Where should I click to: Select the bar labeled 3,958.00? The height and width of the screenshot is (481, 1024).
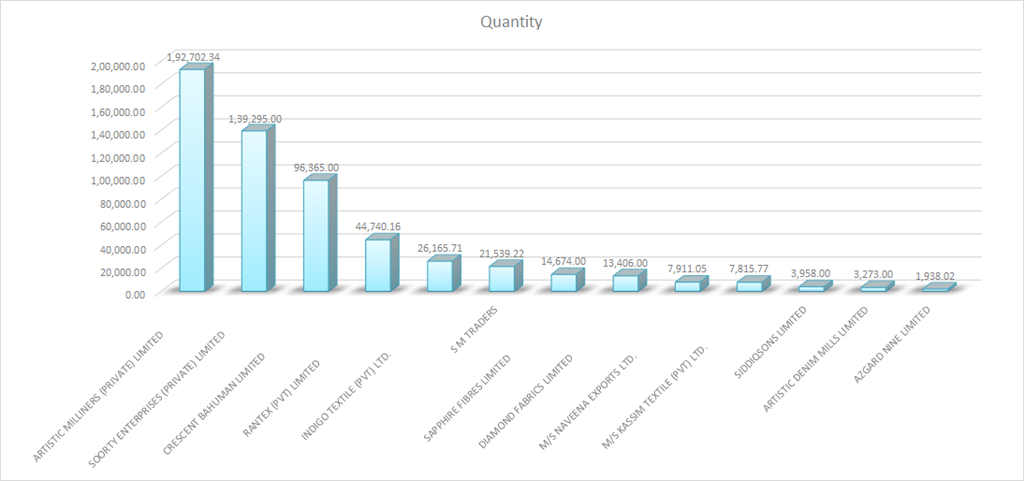coord(816,286)
